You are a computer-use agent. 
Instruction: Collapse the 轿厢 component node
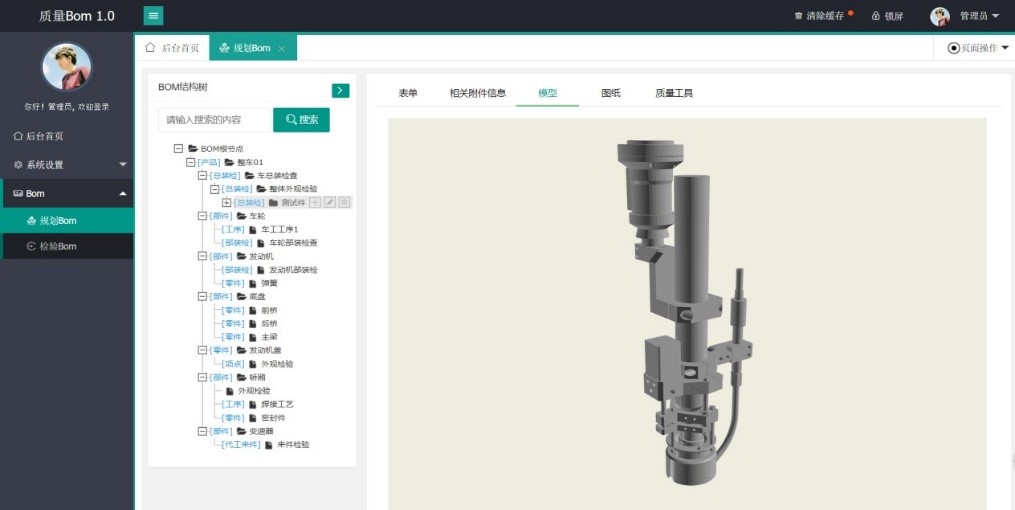tap(202, 377)
